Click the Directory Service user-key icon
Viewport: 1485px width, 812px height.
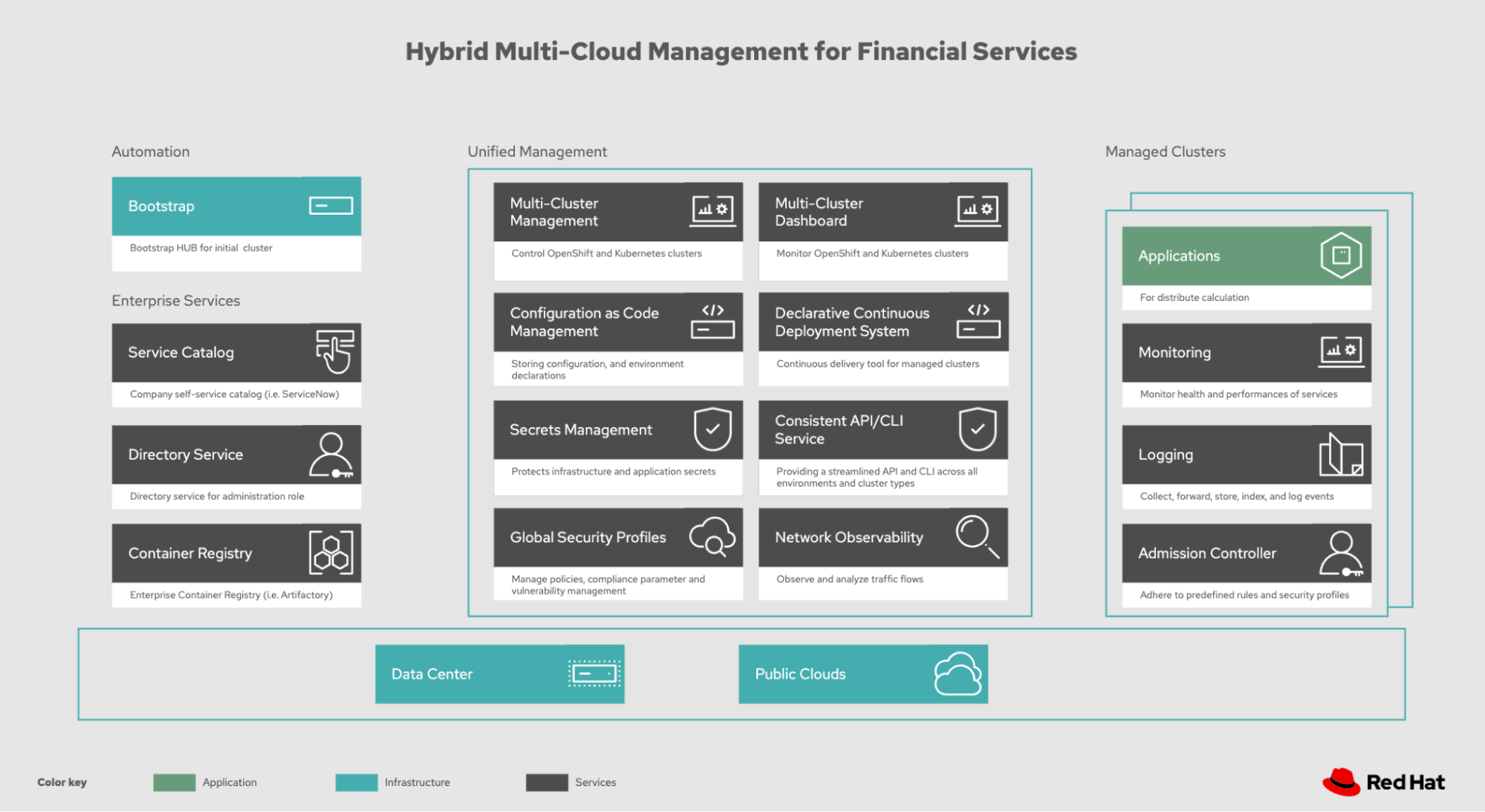331,455
